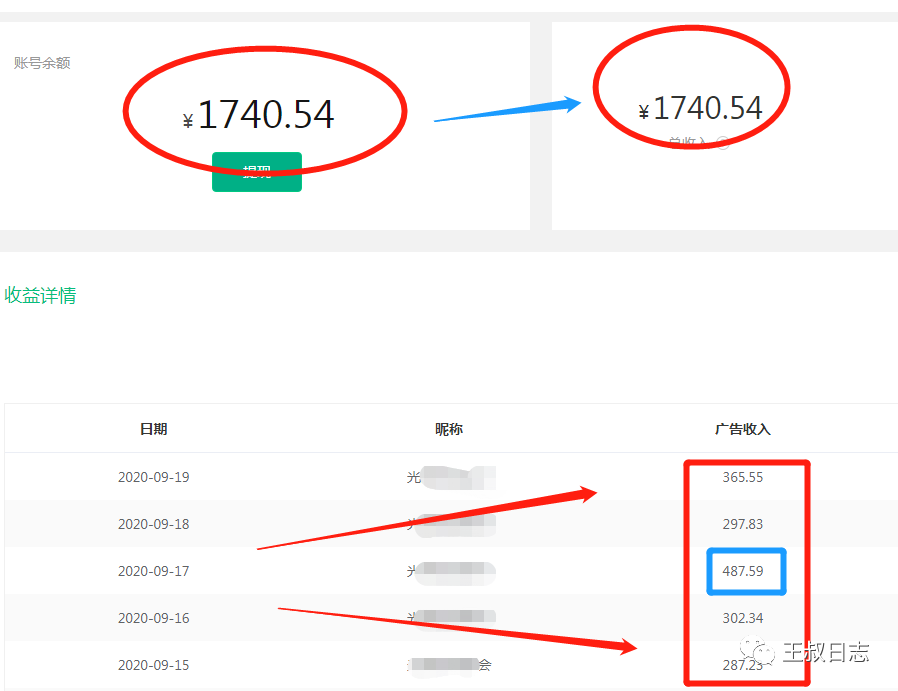Viewport: 898px width, 691px height.
Task: Click the 297.83 revenue figure
Action: pyautogui.click(x=743, y=524)
